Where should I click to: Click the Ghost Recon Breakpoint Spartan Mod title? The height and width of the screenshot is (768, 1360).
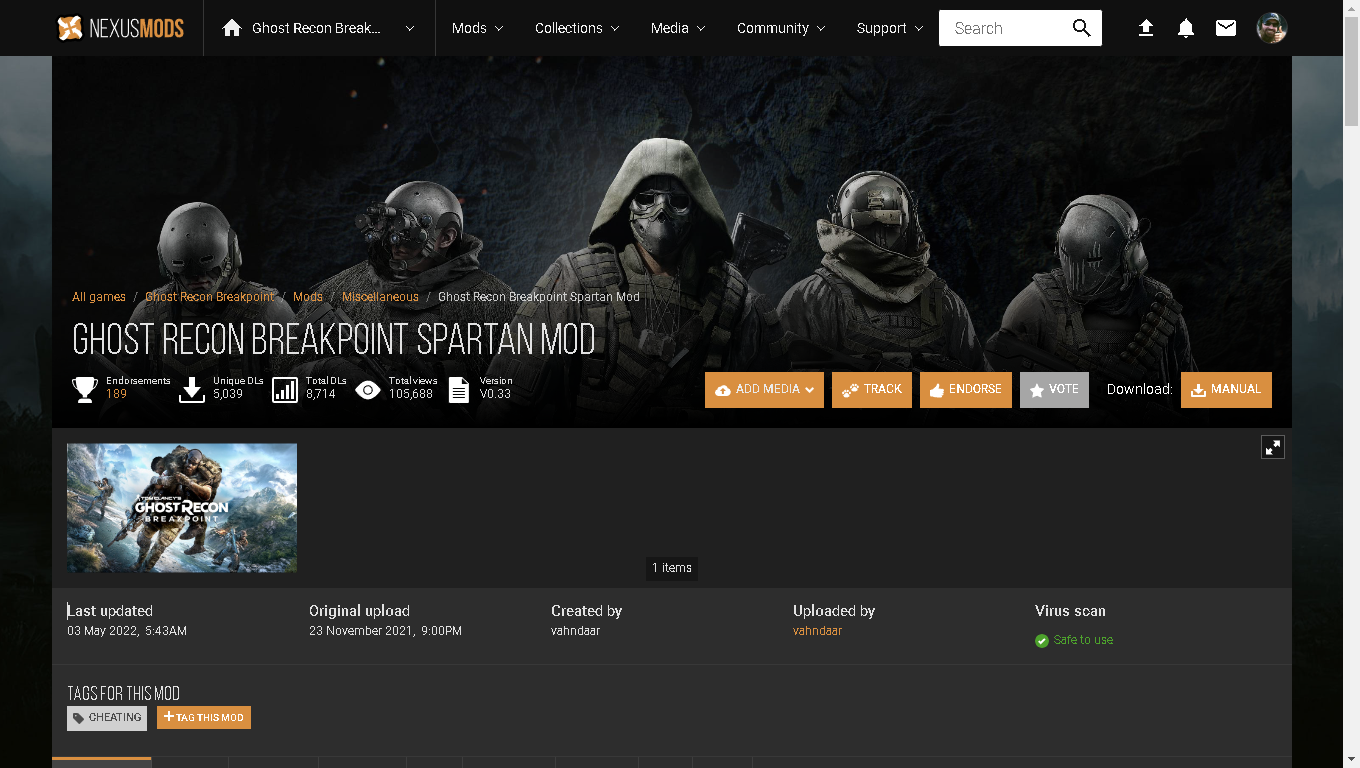tap(334, 340)
